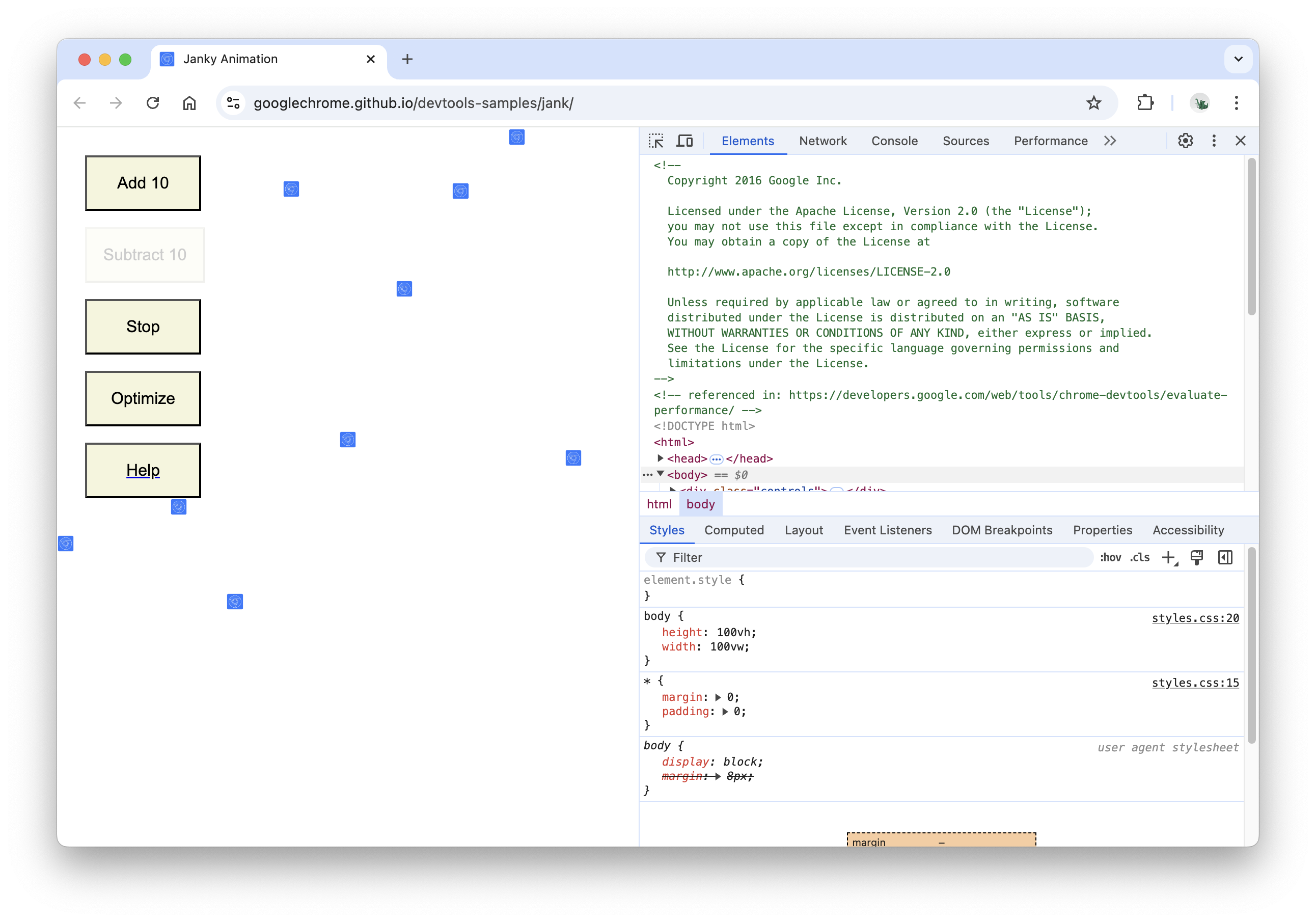Click the Performance panel icon
The width and height of the screenshot is (1316, 922).
point(1050,140)
